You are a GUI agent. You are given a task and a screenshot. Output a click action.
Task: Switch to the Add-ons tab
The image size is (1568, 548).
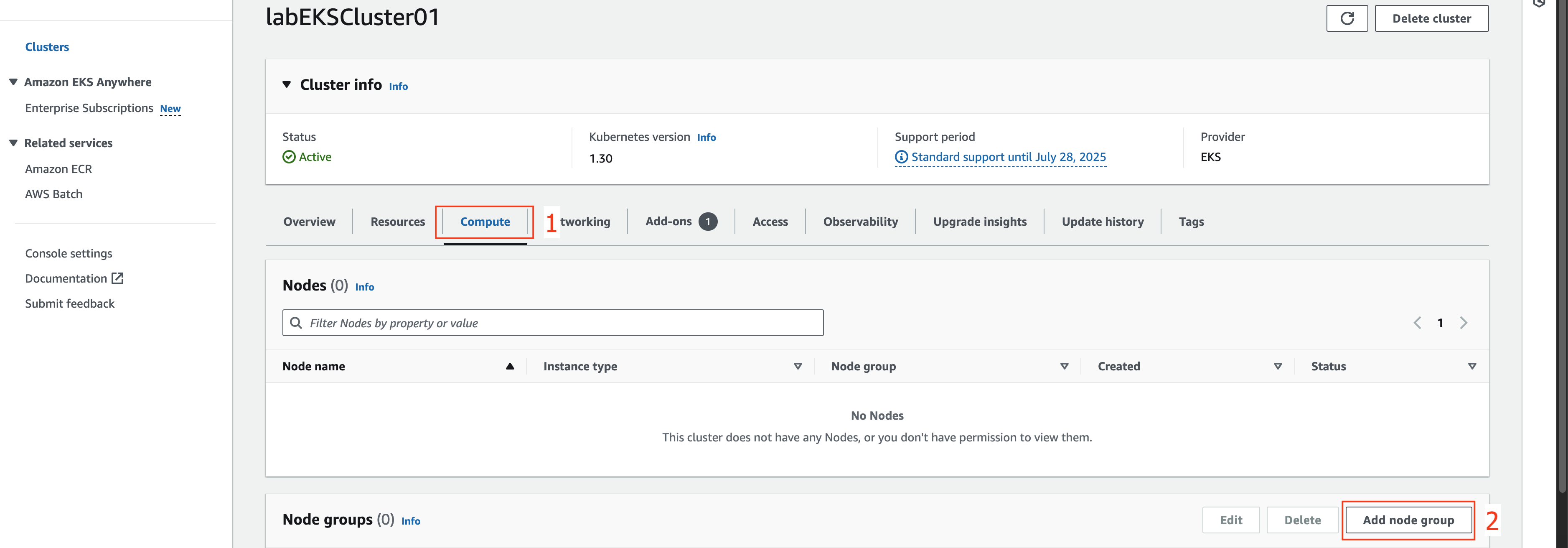point(668,221)
